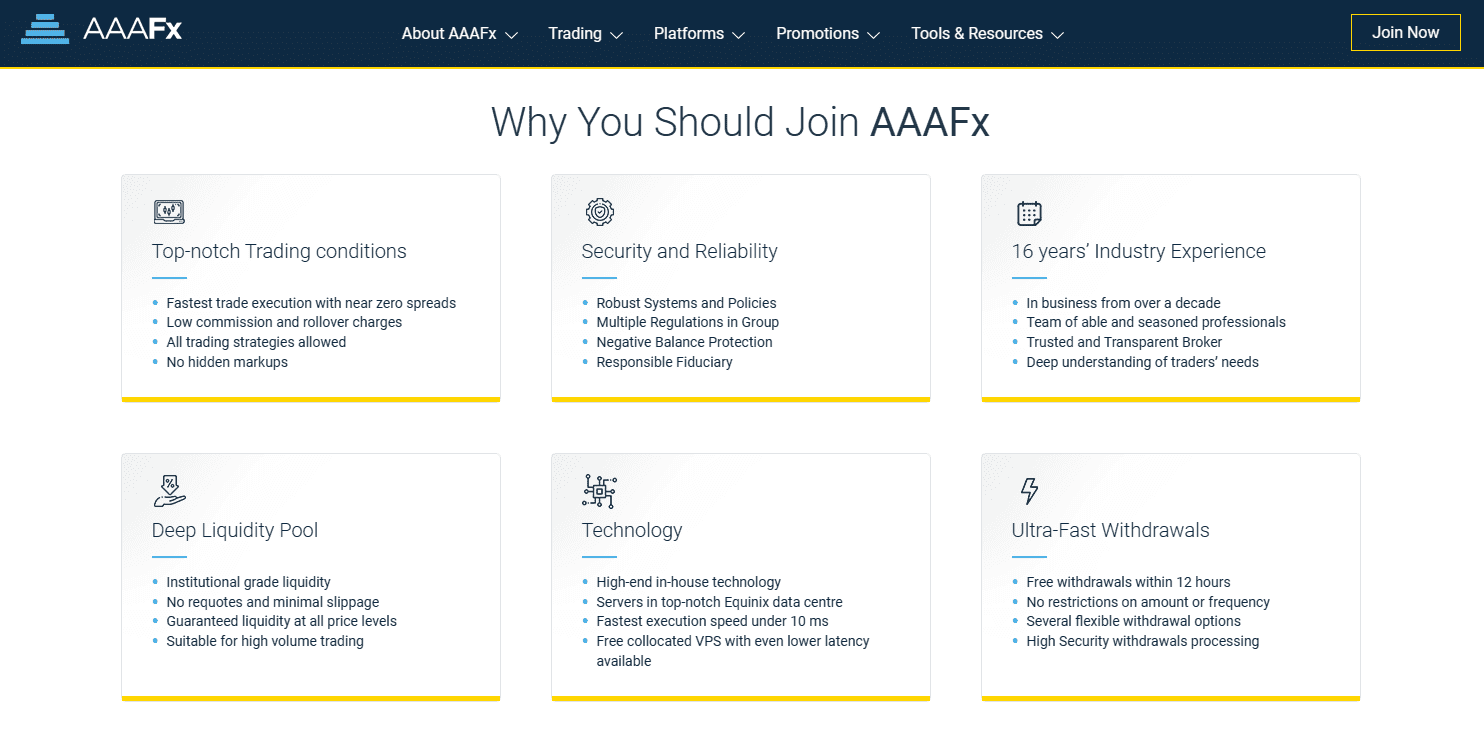The height and width of the screenshot is (731, 1484).
Task: Click the Join Now button
Action: tap(1405, 32)
